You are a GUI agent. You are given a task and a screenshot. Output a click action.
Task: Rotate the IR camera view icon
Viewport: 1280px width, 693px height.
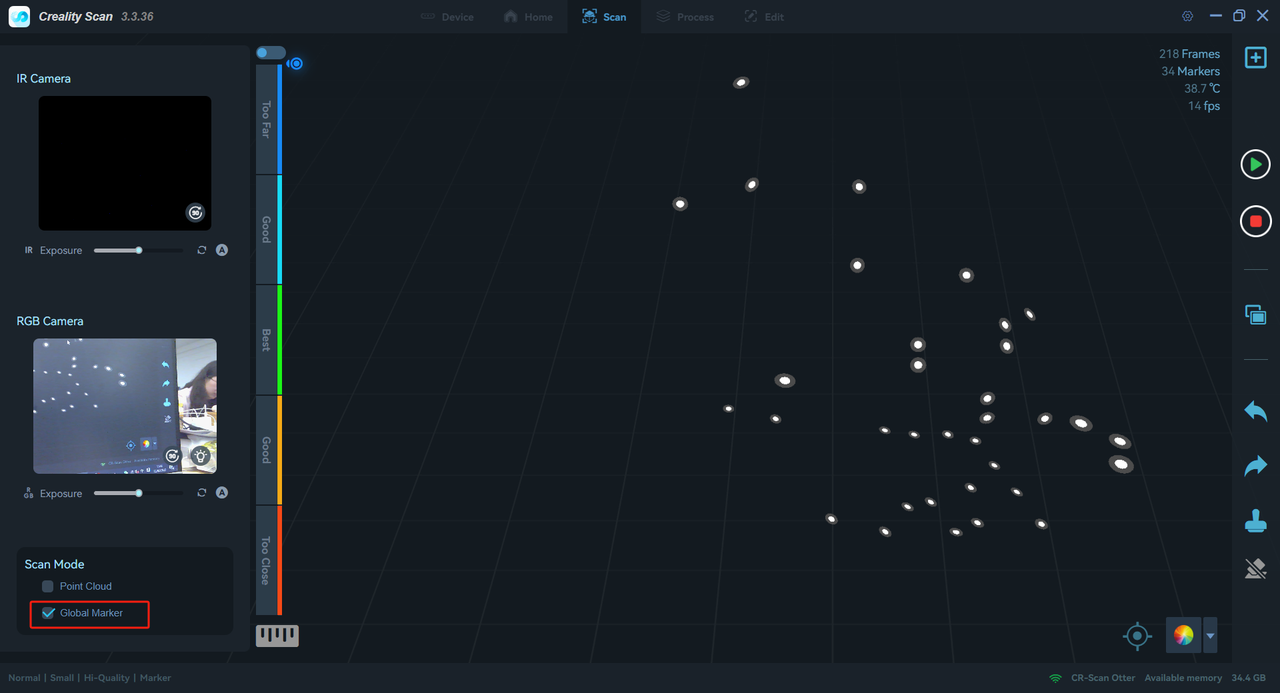tap(196, 212)
